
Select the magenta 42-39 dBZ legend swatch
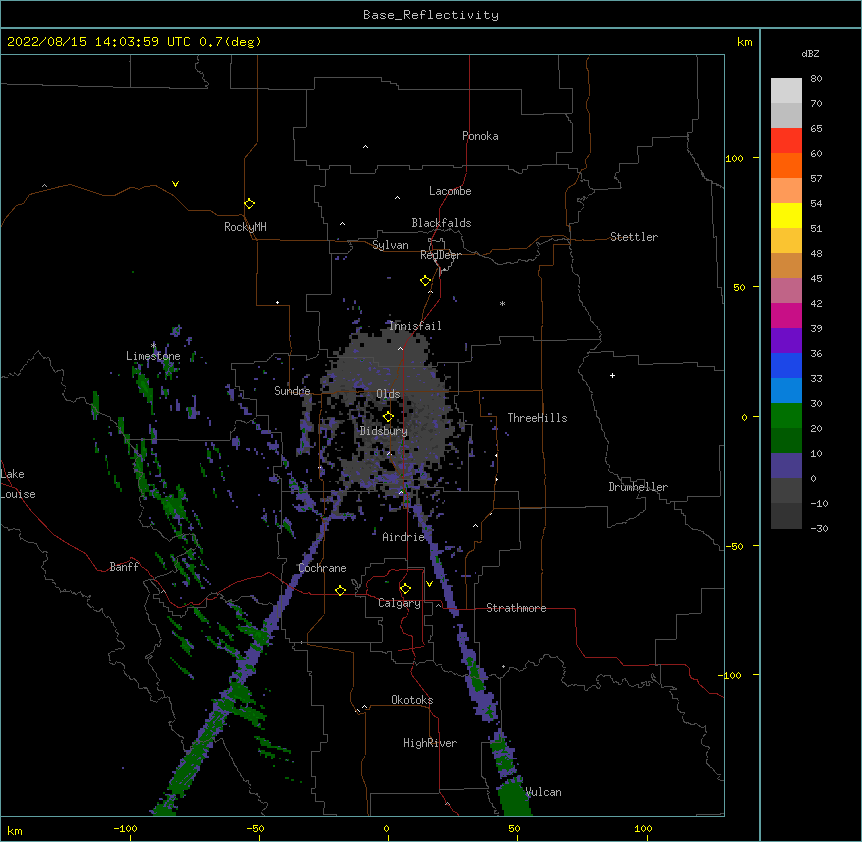point(786,316)
